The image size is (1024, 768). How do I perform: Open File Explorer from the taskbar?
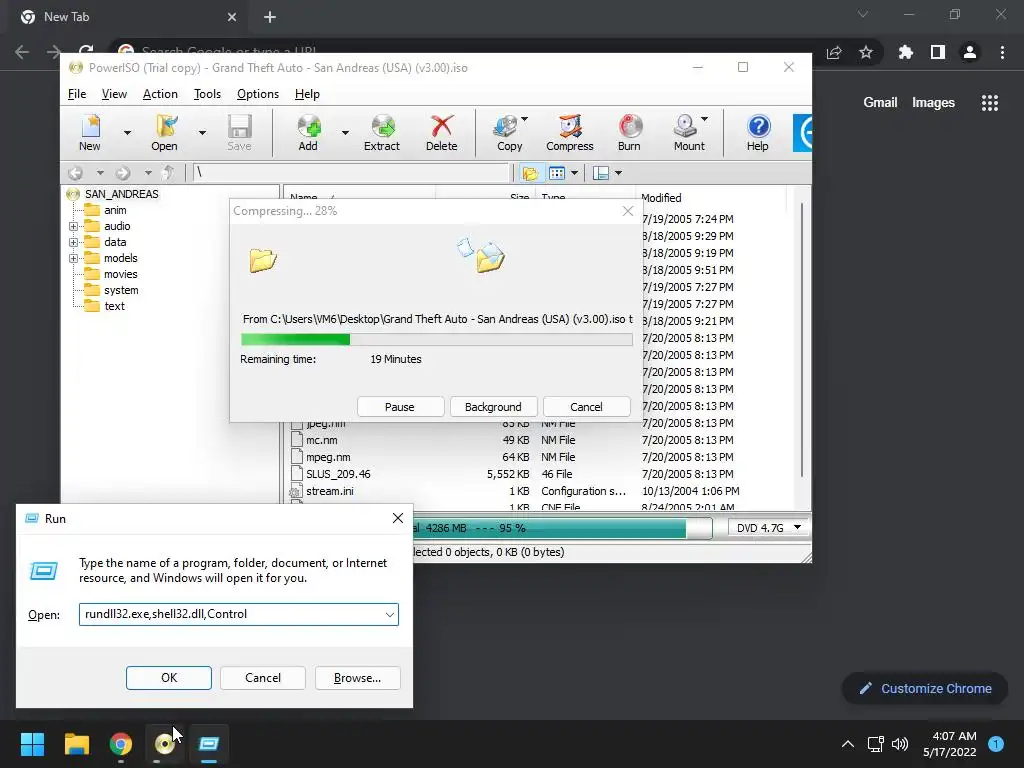pyautogui.click(x=77, y=744)
